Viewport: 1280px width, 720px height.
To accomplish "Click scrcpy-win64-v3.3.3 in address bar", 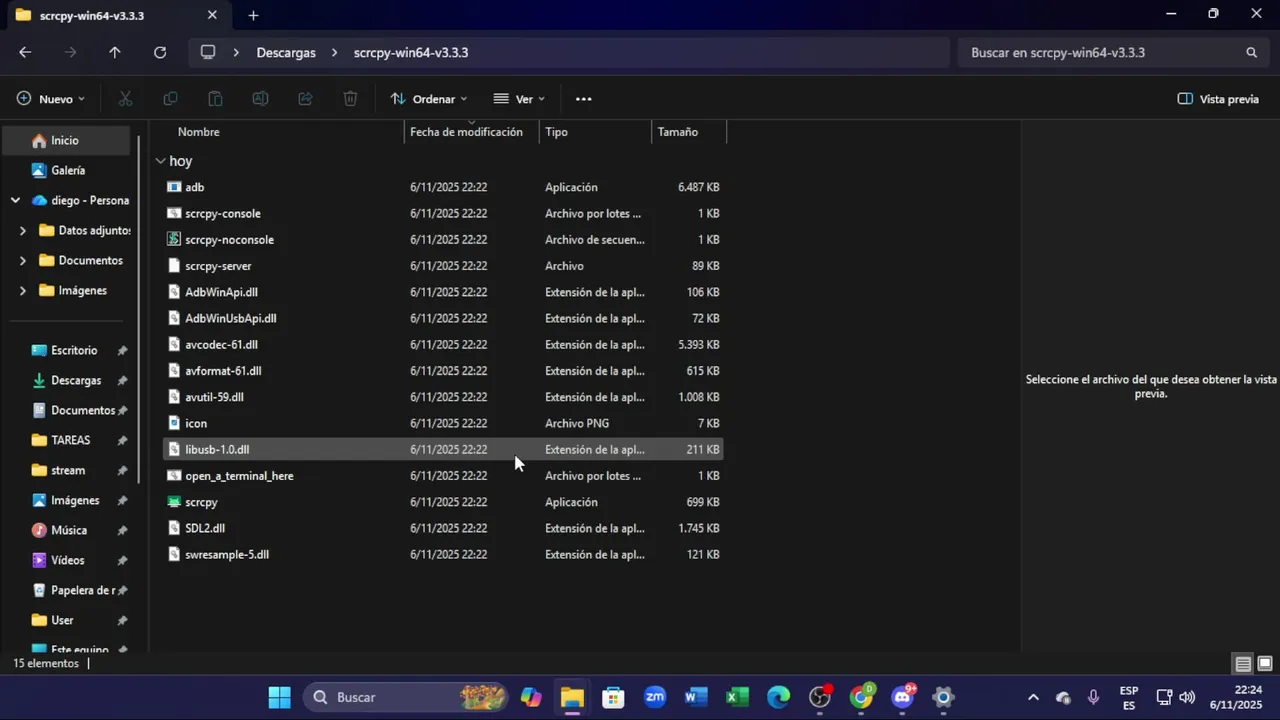I will (x=411, y=52).
